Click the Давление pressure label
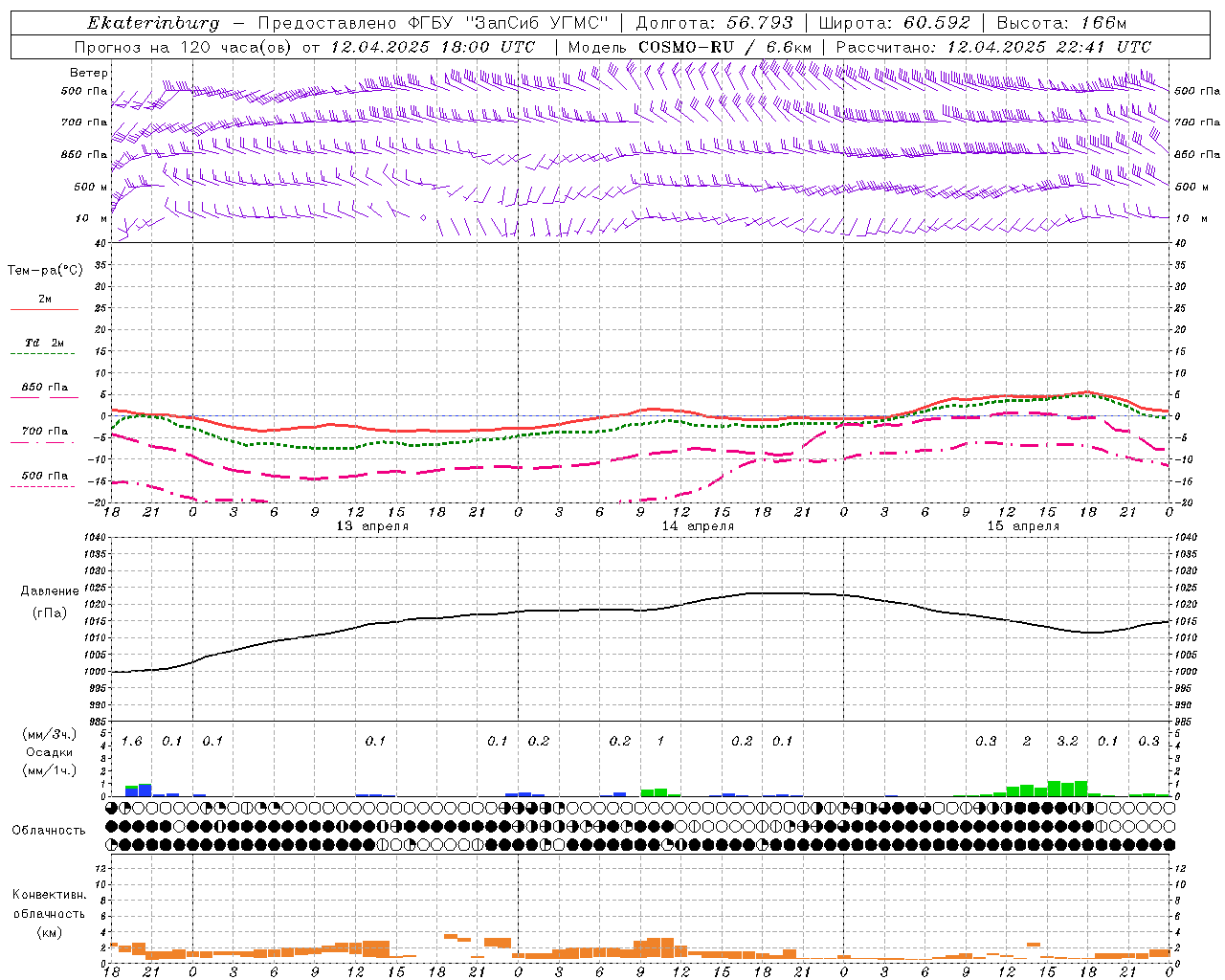1225x980 pixels. (x=50, y=591)
